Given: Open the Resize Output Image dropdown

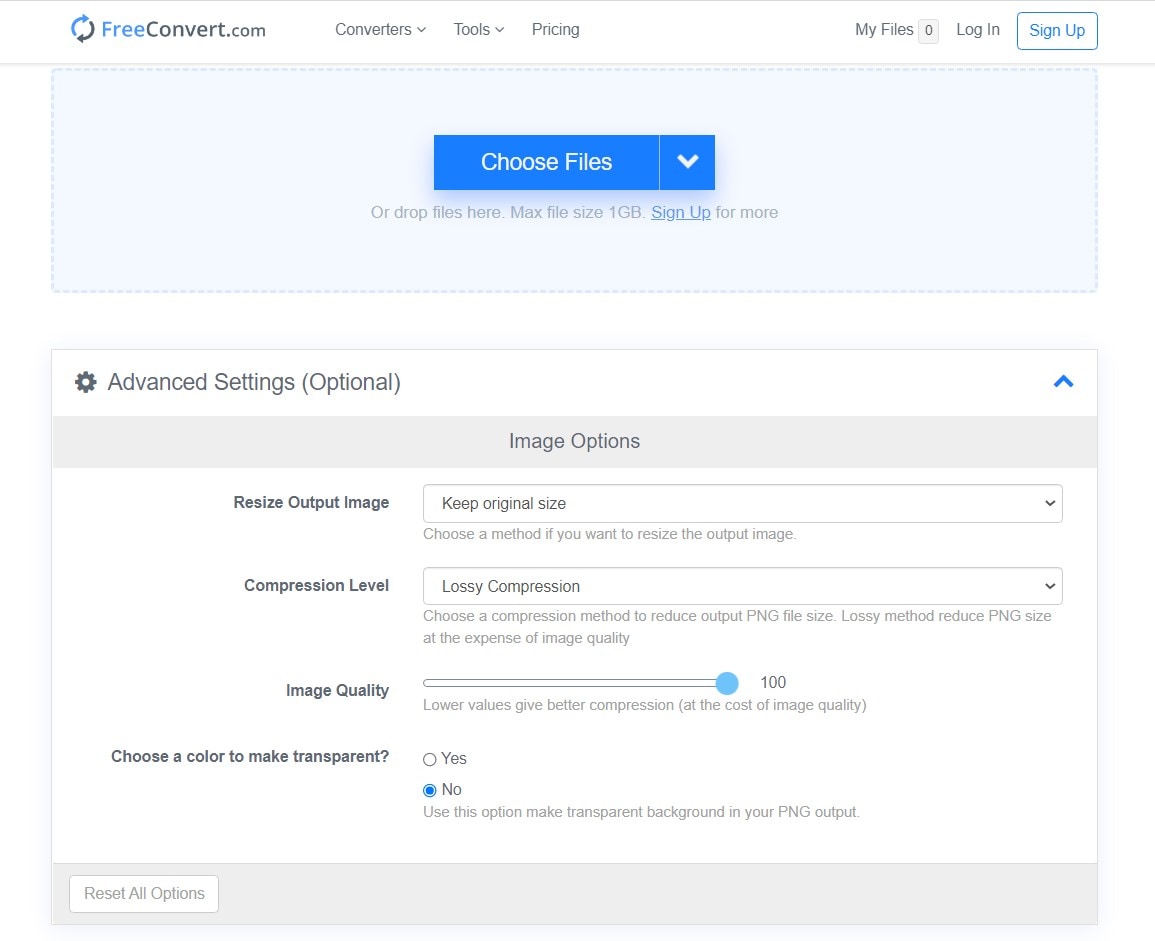Looking at the screenshot, I should (x=742, y=503).
